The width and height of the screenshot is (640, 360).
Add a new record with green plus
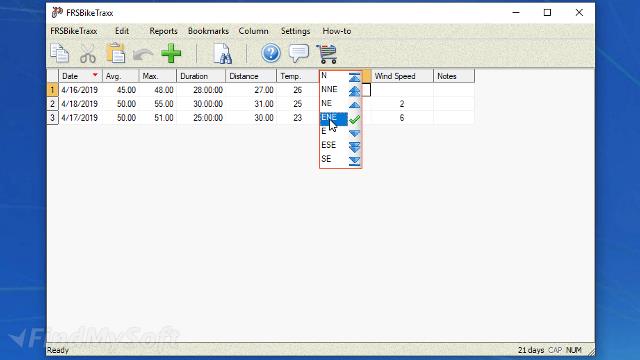pyautogui.click(x=171, y=53)
